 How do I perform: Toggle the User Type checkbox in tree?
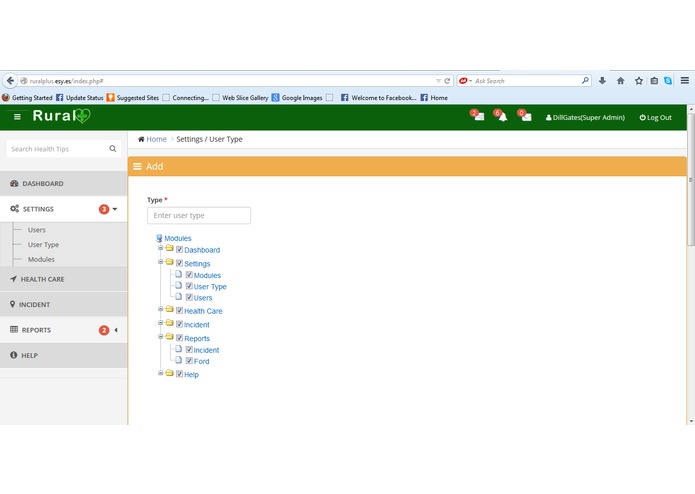tap(189, 286)
